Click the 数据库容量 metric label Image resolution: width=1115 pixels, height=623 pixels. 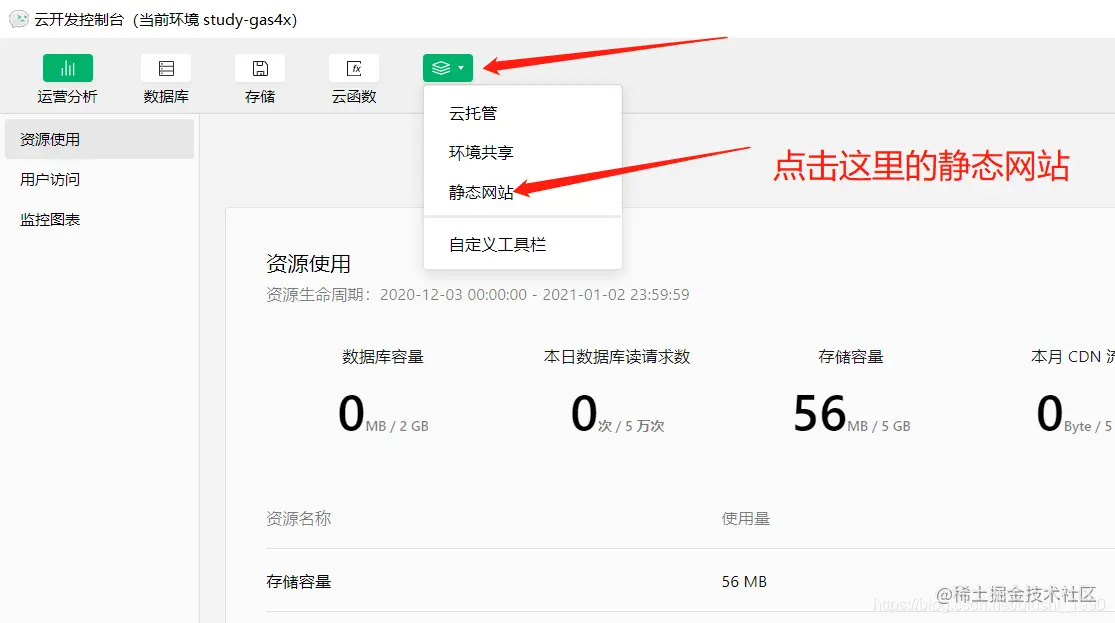click(383, 357)
